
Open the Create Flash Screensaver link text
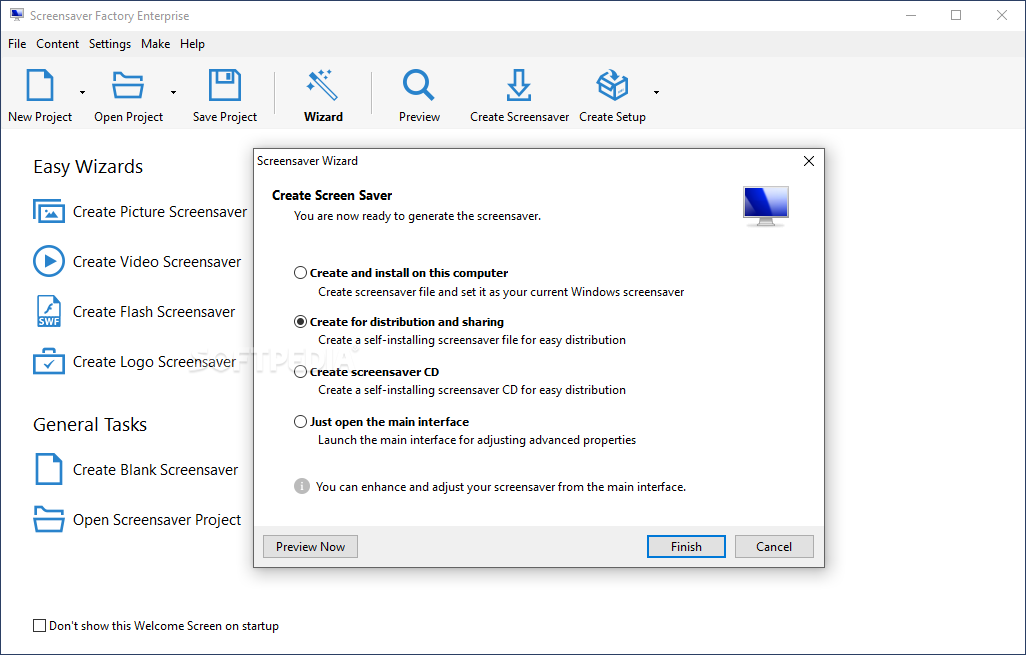(x=154, y=311)
